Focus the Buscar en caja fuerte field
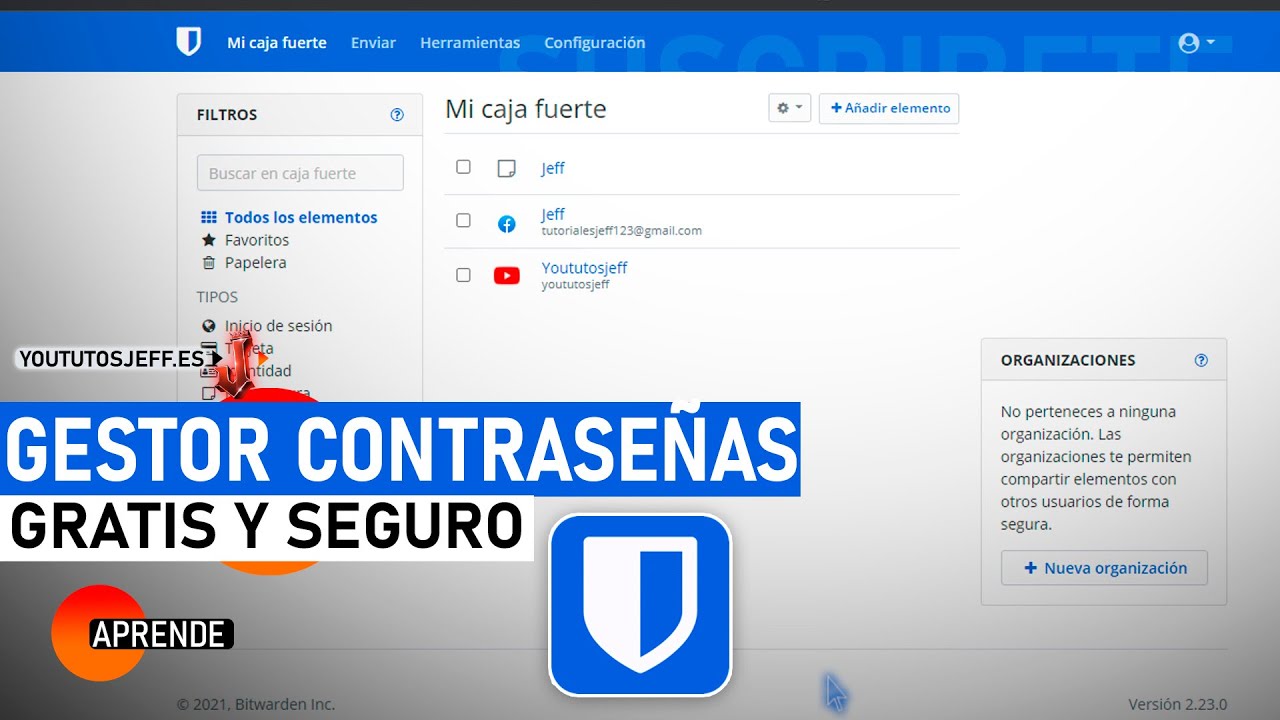The image size is (1280, 720). point(300,173)
